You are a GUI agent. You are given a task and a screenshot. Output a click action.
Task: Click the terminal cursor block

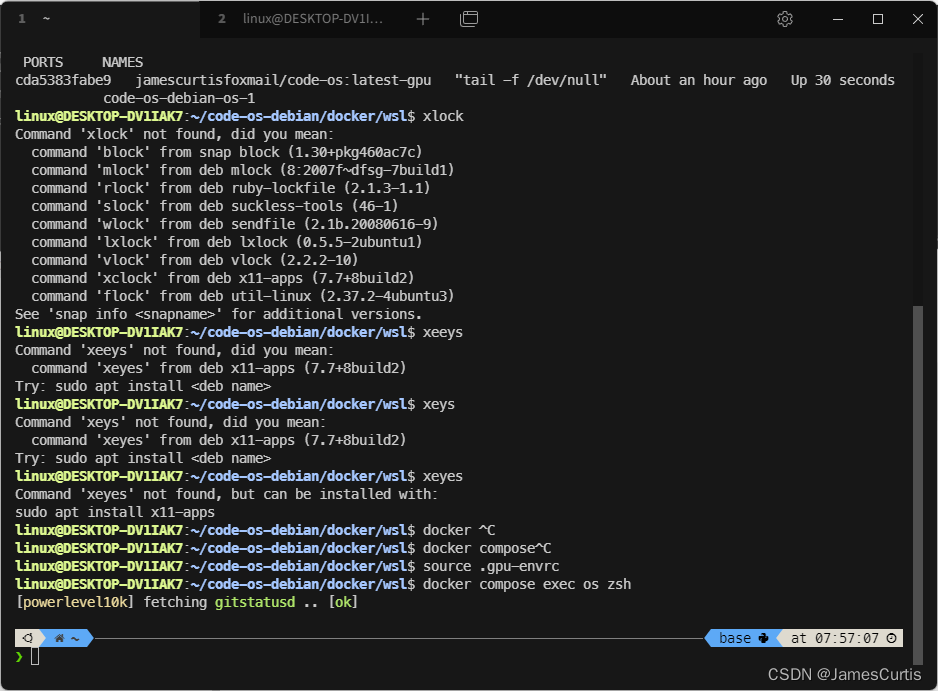tap(35, 656)
